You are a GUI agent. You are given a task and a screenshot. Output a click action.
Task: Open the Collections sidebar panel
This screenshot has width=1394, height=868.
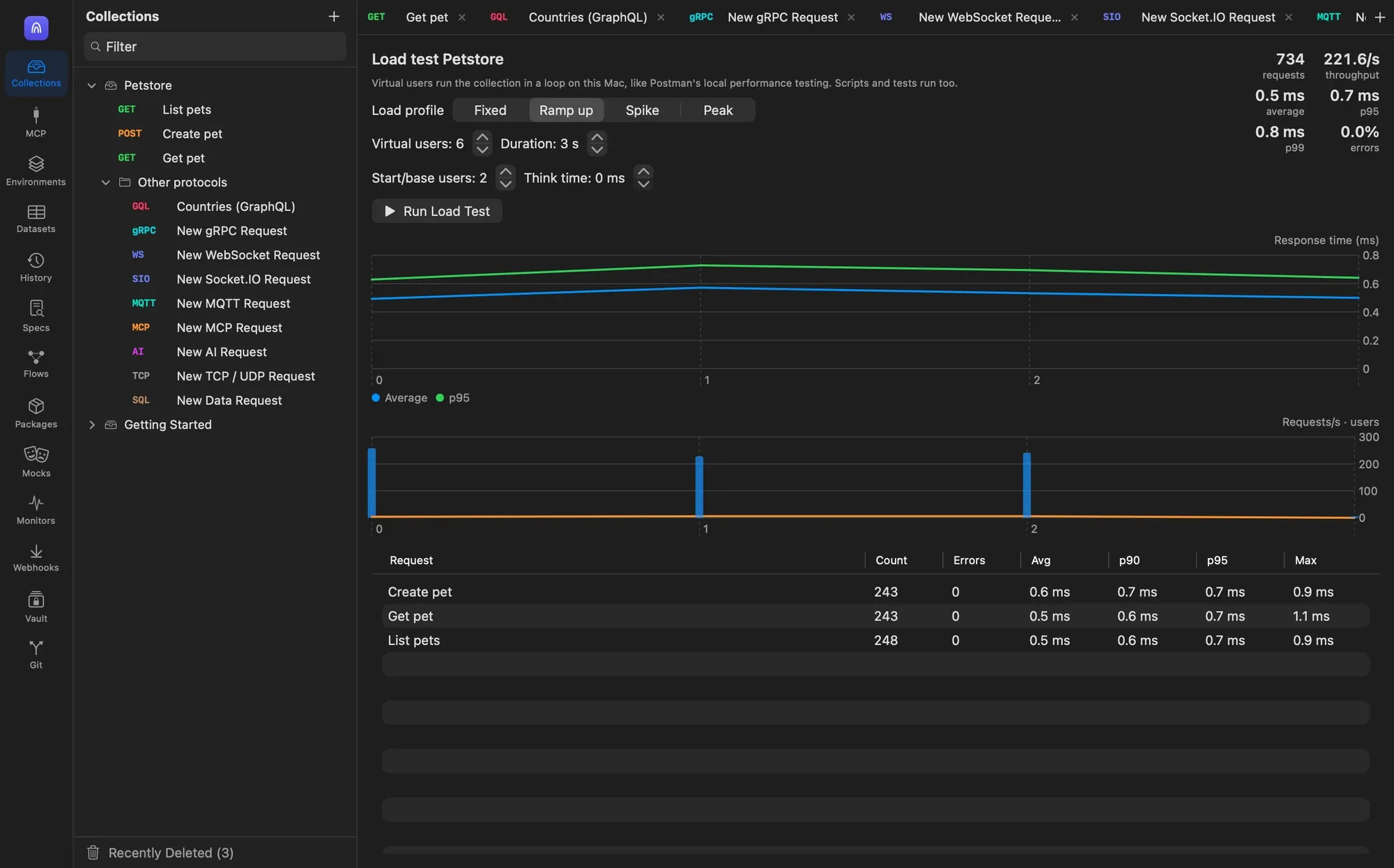click(x=36, y=73)
